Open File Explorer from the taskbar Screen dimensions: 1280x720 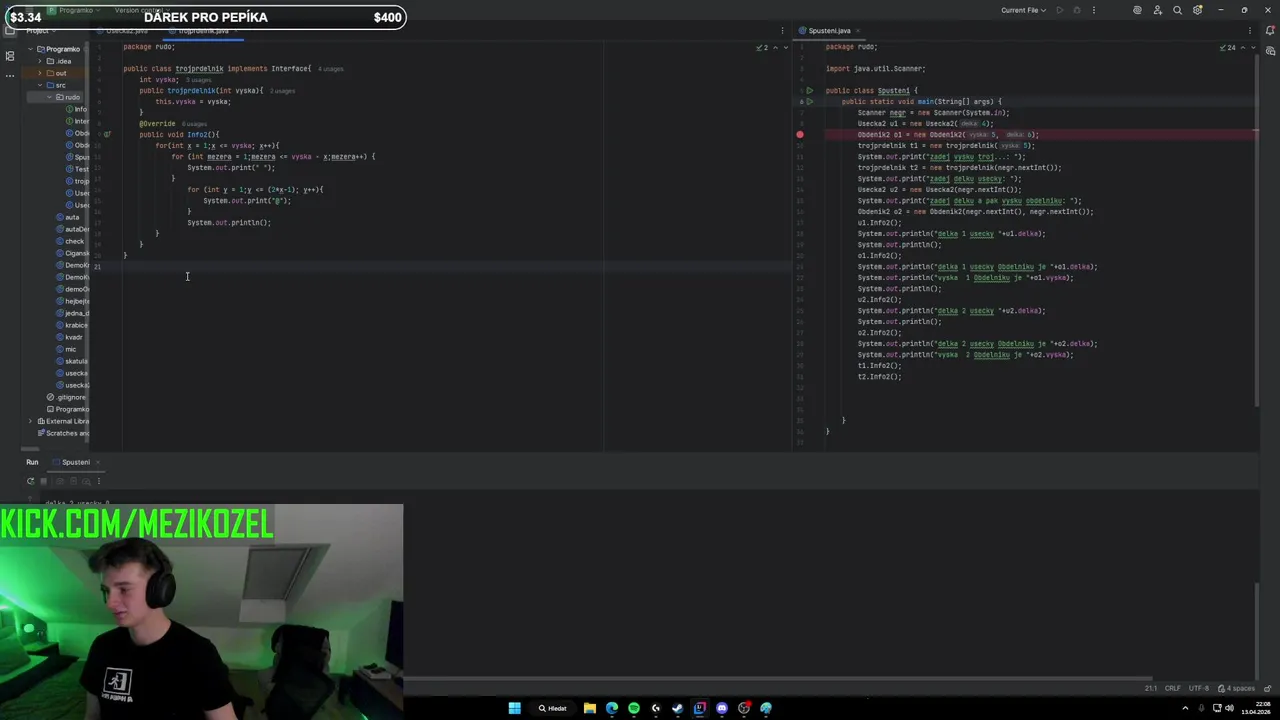click(590, 708)
